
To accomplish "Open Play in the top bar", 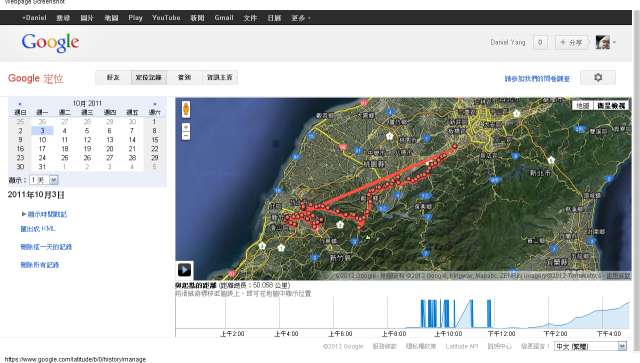I will [135, 18].
